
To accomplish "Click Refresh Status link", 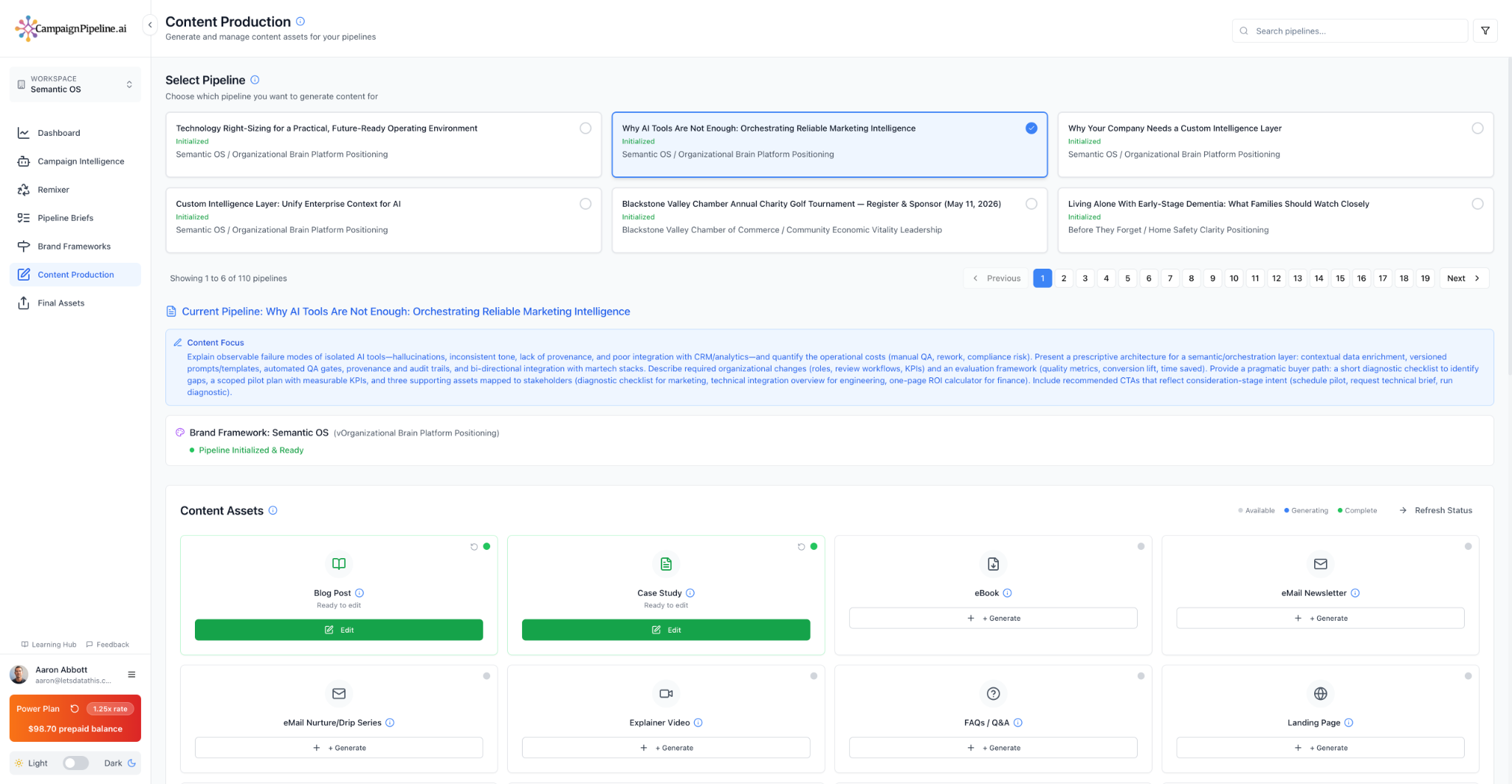I will click(x=1436, y=511).
